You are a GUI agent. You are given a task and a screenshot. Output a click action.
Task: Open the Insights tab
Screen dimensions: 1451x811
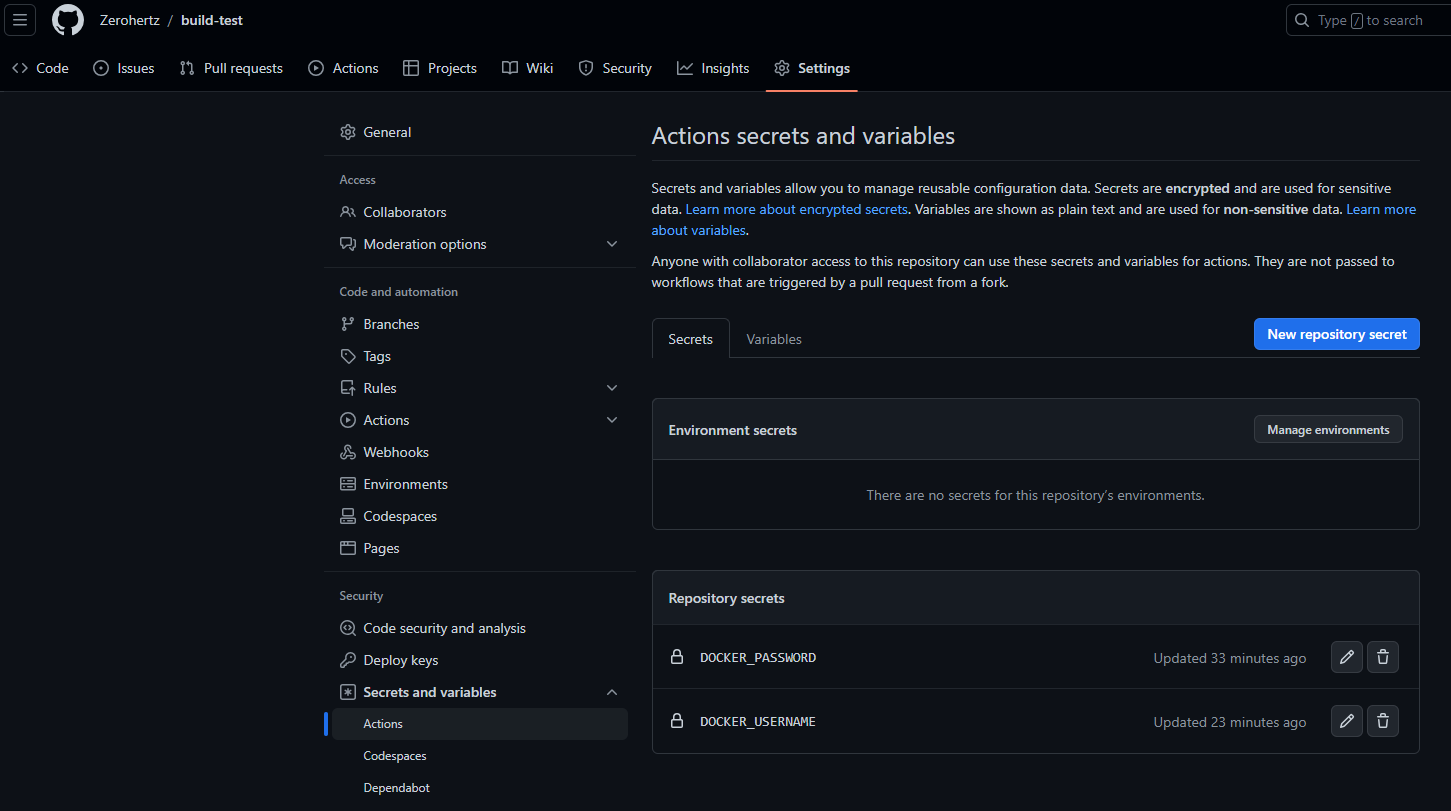click(713, 68)
